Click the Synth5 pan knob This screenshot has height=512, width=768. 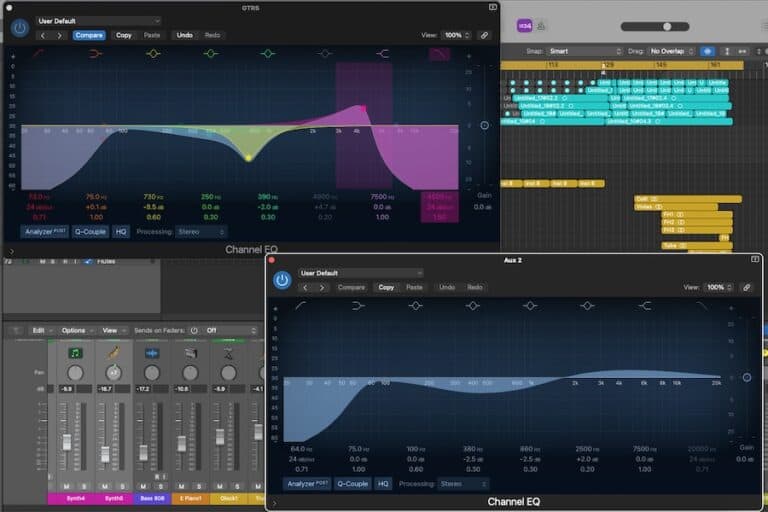pos(114,373)
